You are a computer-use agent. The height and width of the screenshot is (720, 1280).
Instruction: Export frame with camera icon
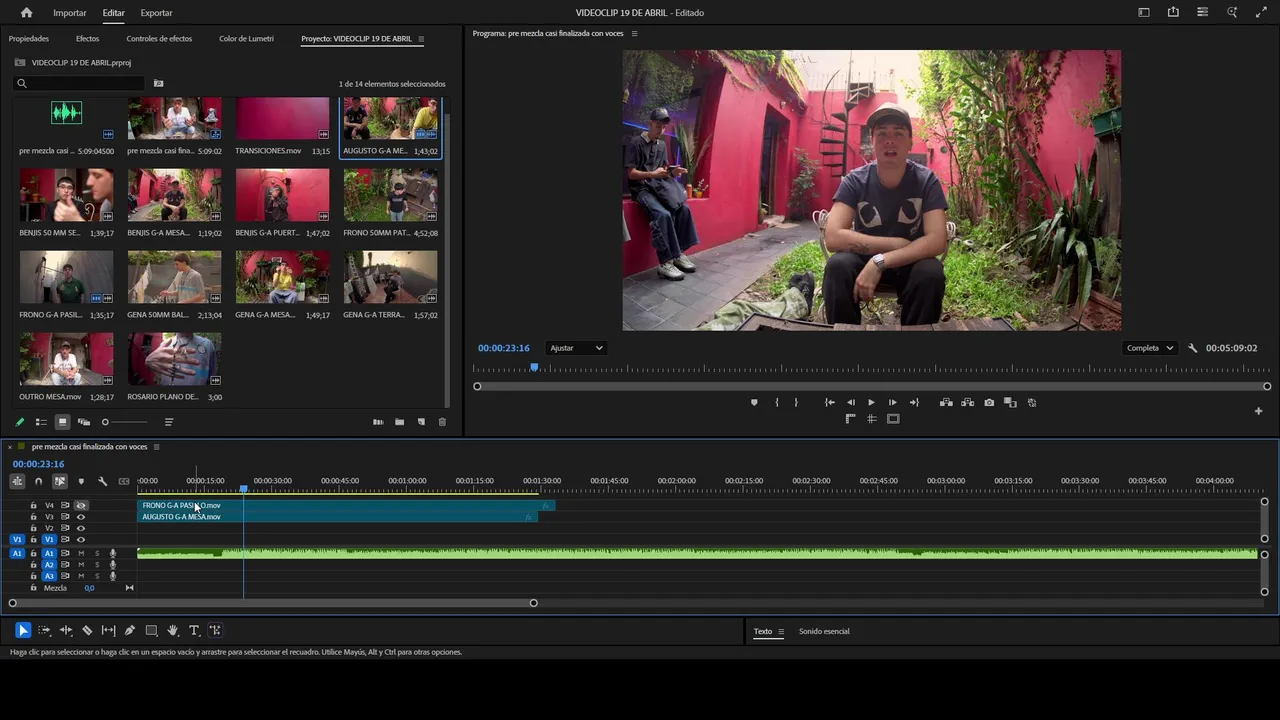[x=989, y=403]
